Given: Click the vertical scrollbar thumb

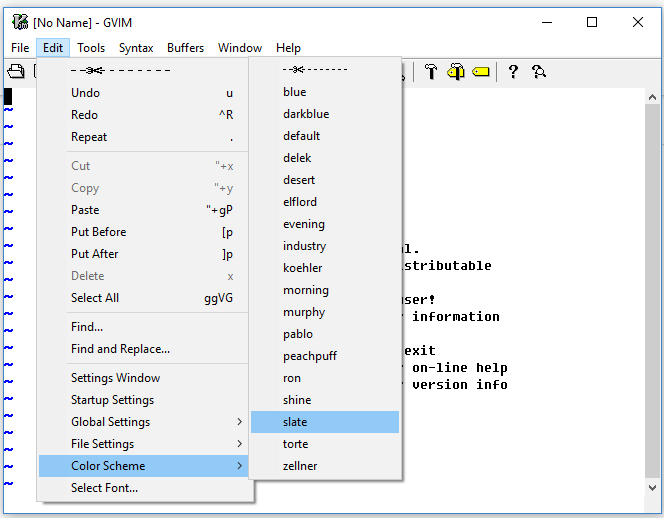Looking at the screenshot, I should click(652, 291).
